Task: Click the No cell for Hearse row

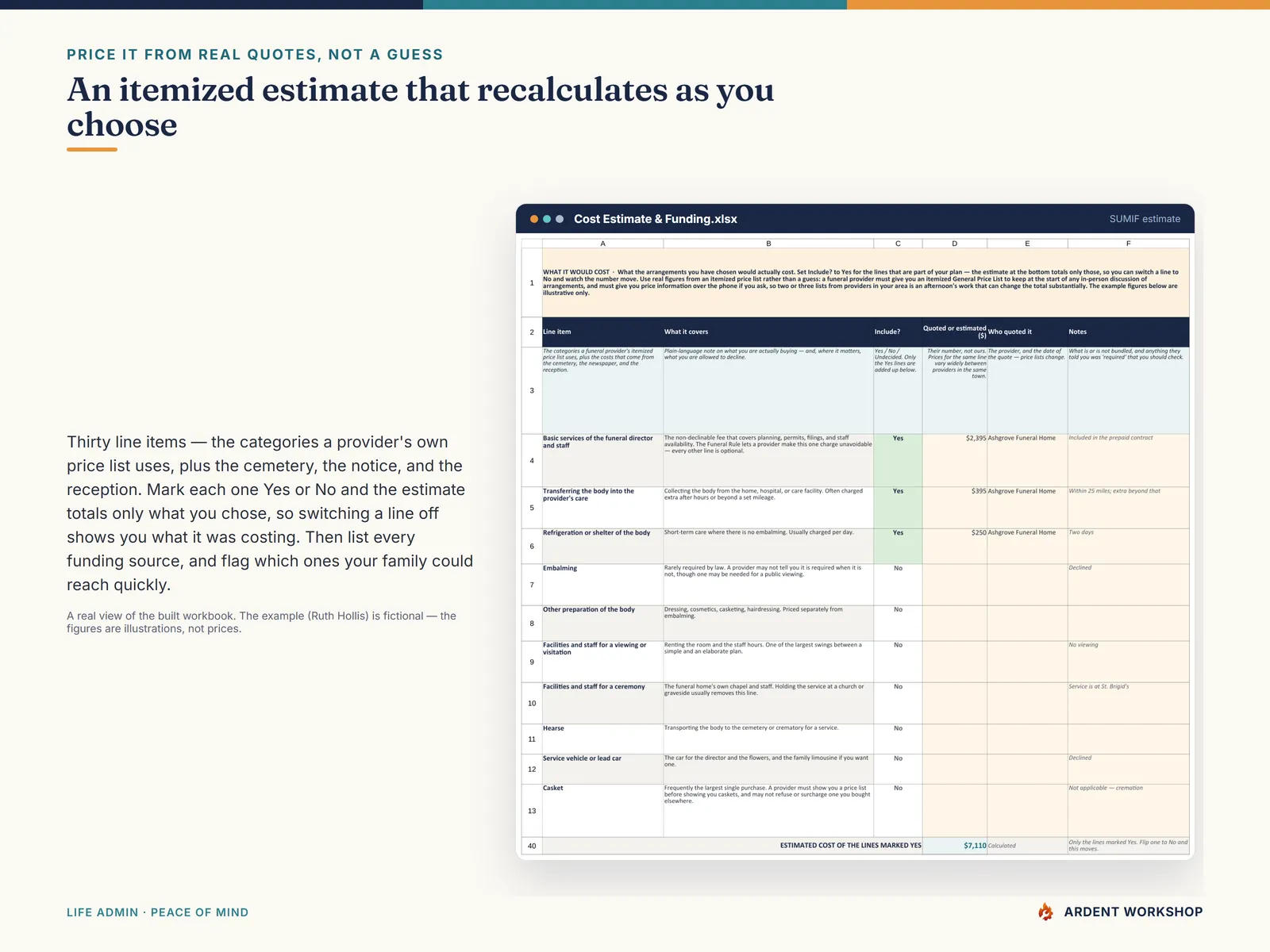Action: [x=898, y=739]
